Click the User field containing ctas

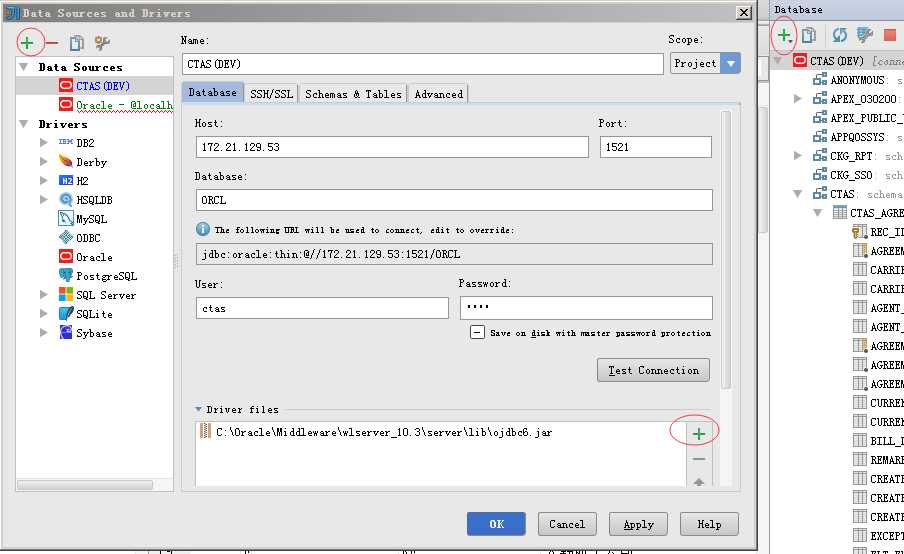(322, 308)
